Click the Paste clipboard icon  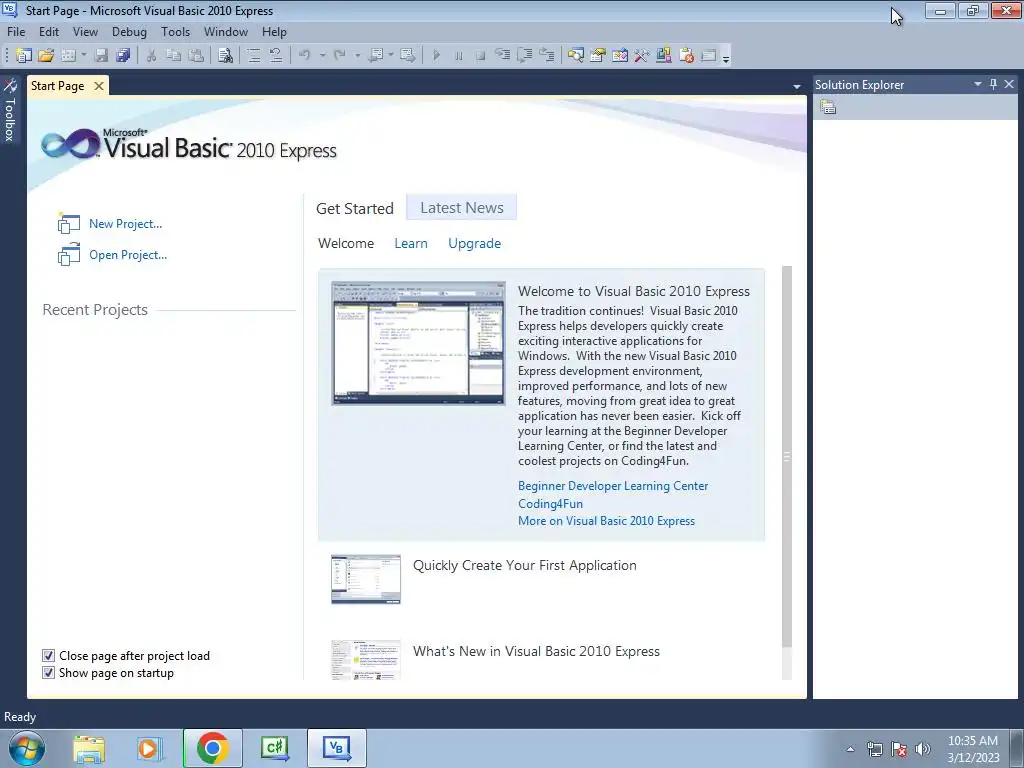(x=196, y=56)
